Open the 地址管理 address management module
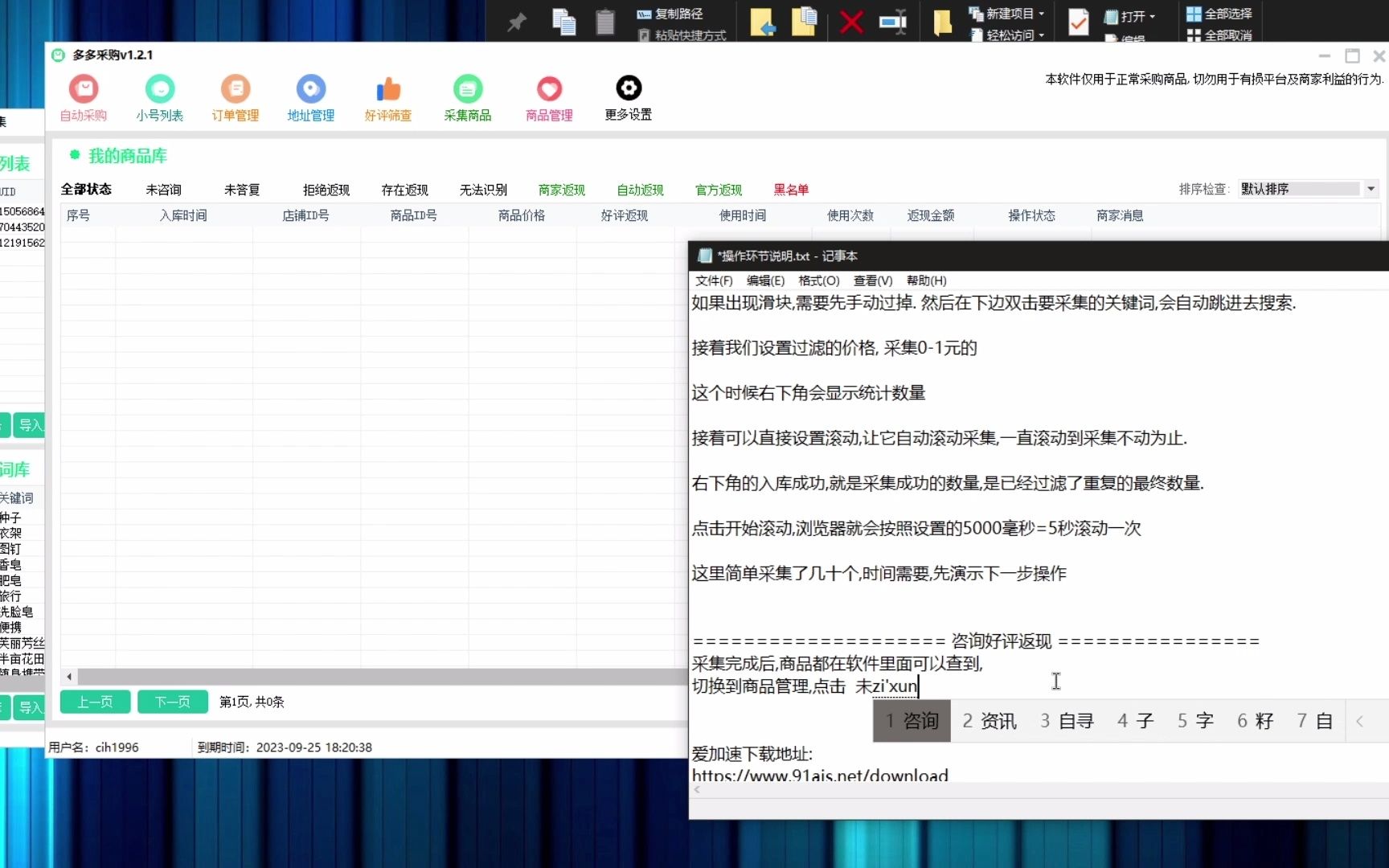Screen dimensions: 1389x868 (310, 98)
